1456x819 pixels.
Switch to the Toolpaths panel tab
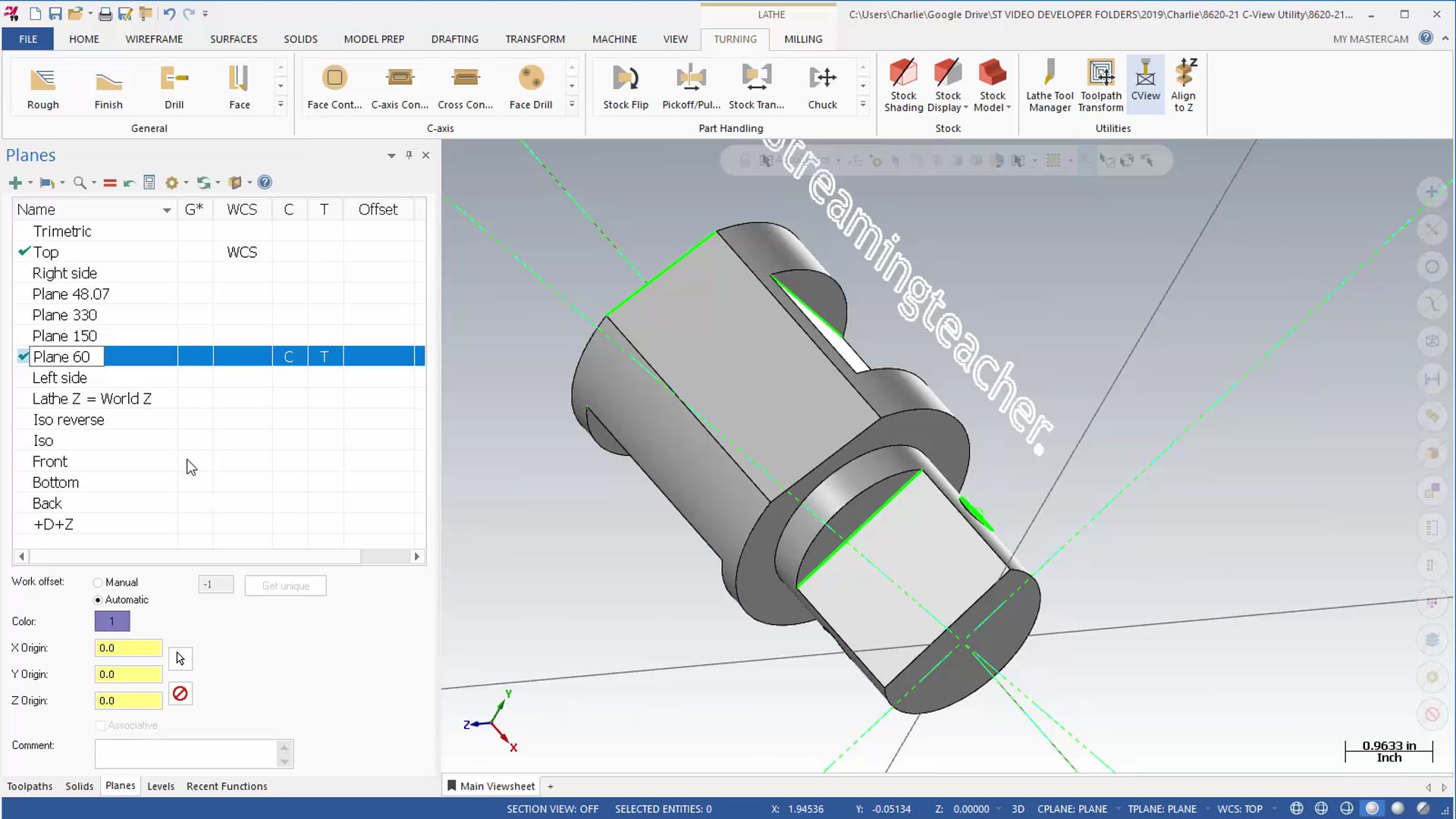[29, 786]
